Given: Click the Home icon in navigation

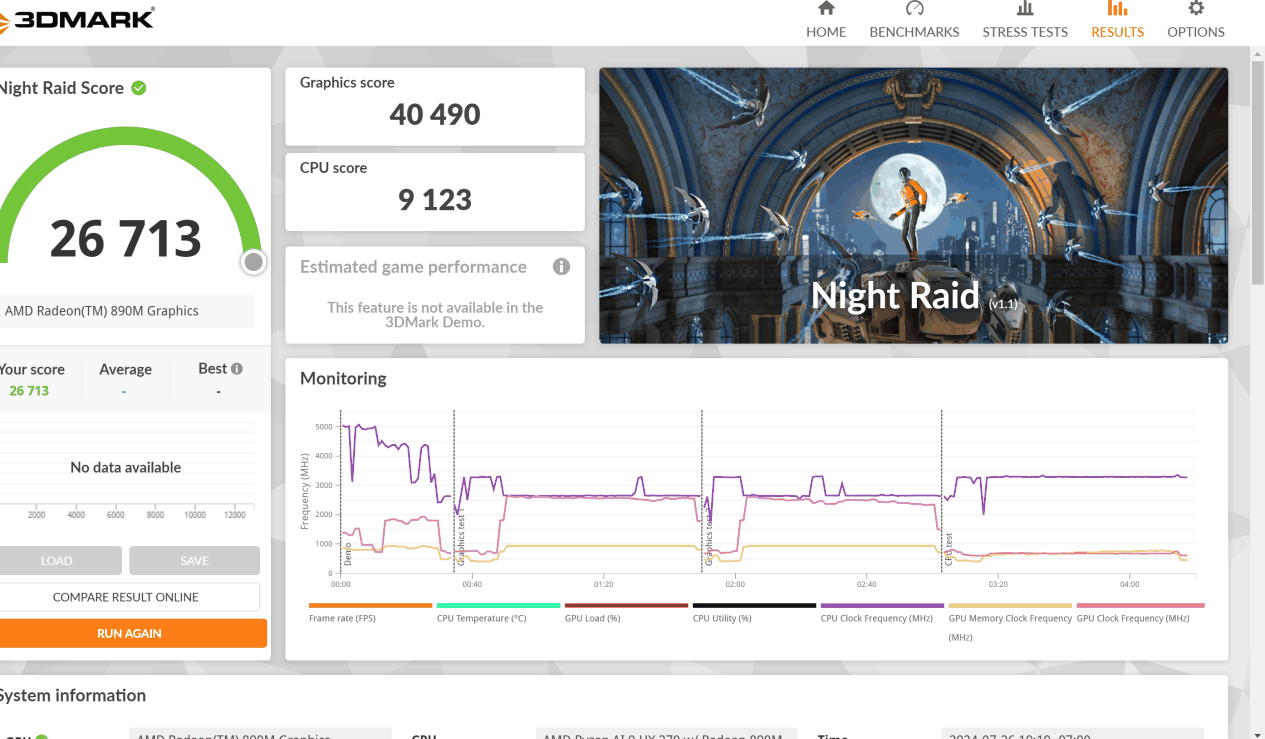Looking at the screenshot, I should pos(826,9).
